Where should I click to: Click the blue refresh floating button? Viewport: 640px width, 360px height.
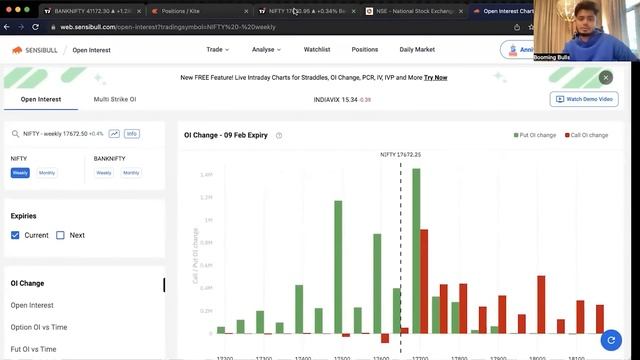tap(611, 340)
